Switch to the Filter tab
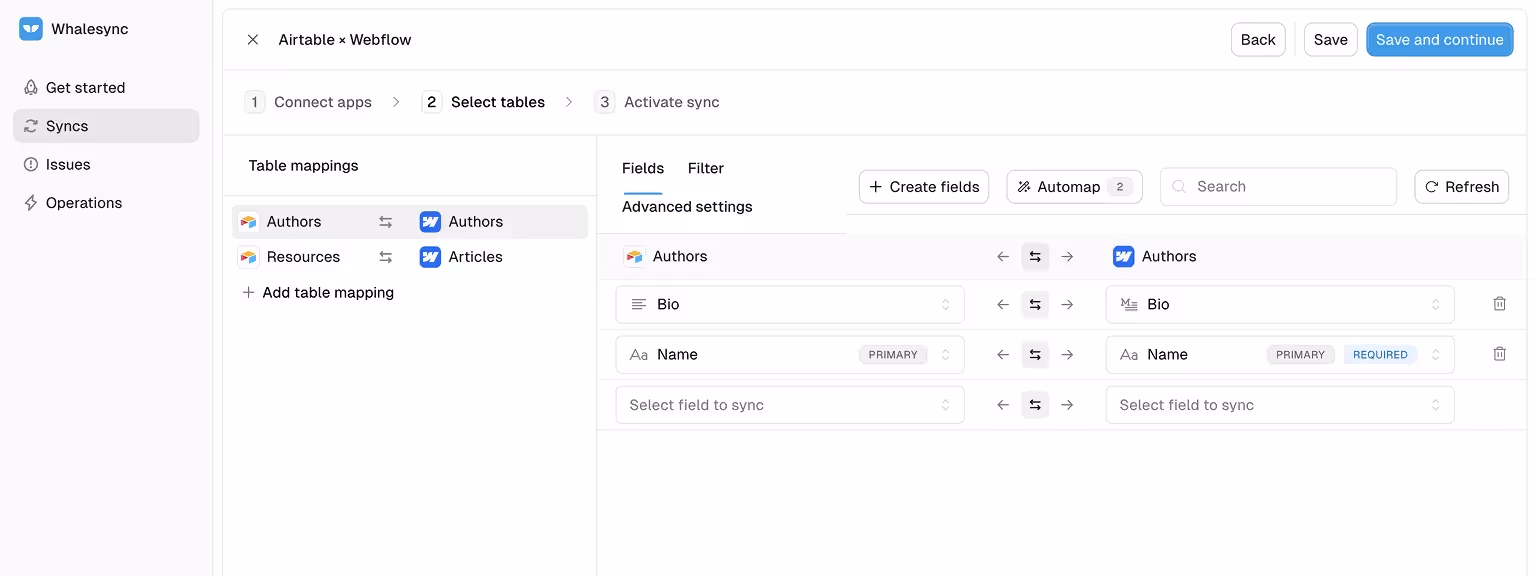1536x576 pixels. pyautogui.click(x=705, y=168)
